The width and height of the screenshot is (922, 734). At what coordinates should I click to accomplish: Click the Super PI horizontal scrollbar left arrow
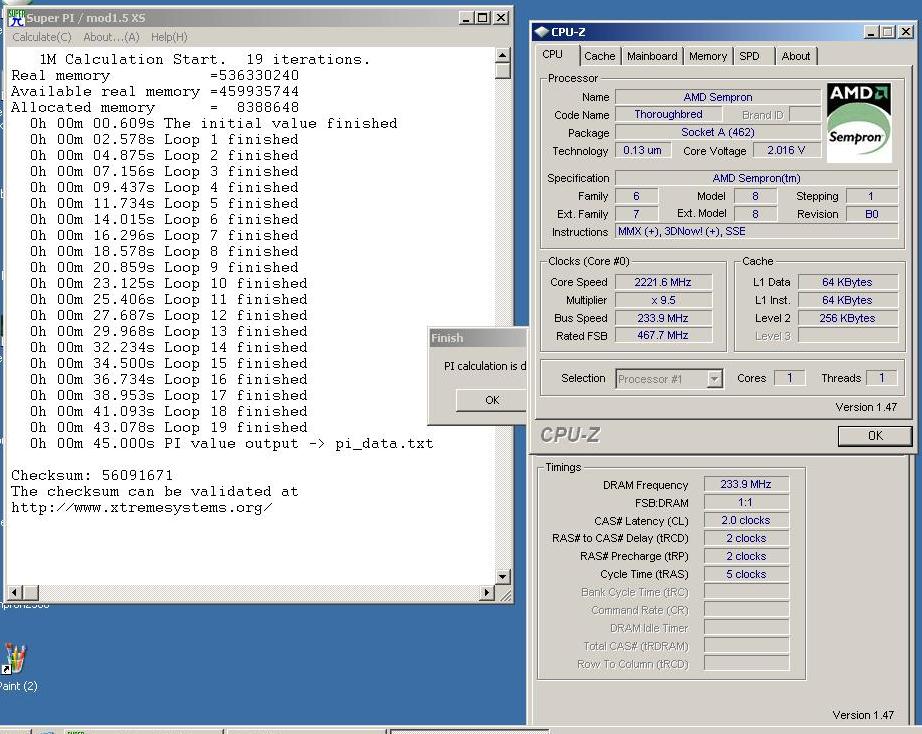tap(15, 592)
